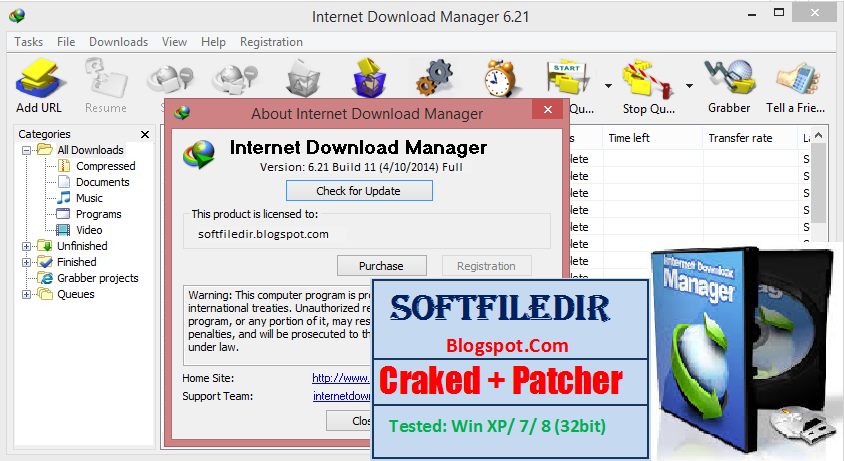Select All Downloads in the category tree
This screenshot has height=461, width=844.
pyautogui.click(x=90, y=150)
